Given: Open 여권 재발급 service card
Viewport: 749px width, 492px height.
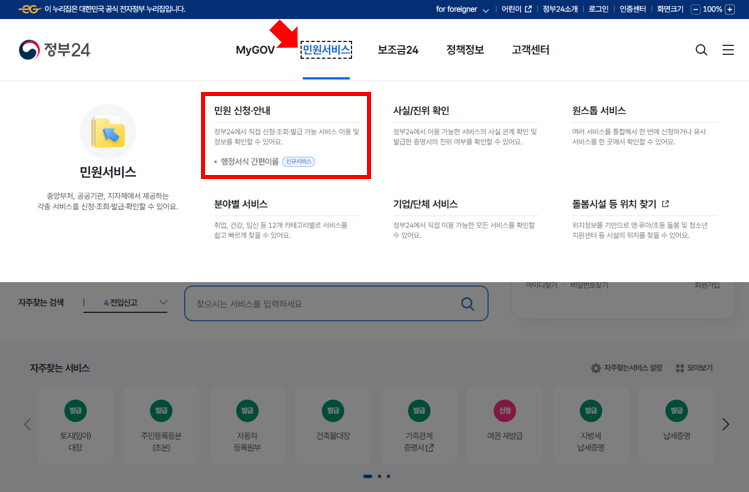Looking at the screenshot, I should point(505,425).
